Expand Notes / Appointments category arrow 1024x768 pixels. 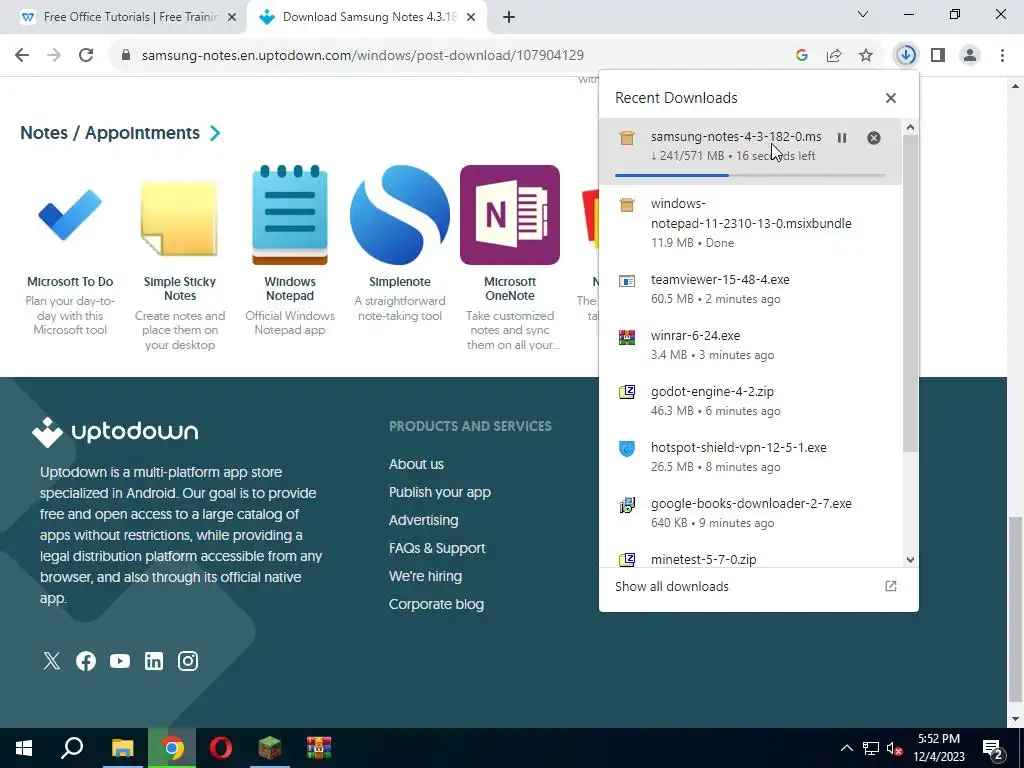coord(215,133)
